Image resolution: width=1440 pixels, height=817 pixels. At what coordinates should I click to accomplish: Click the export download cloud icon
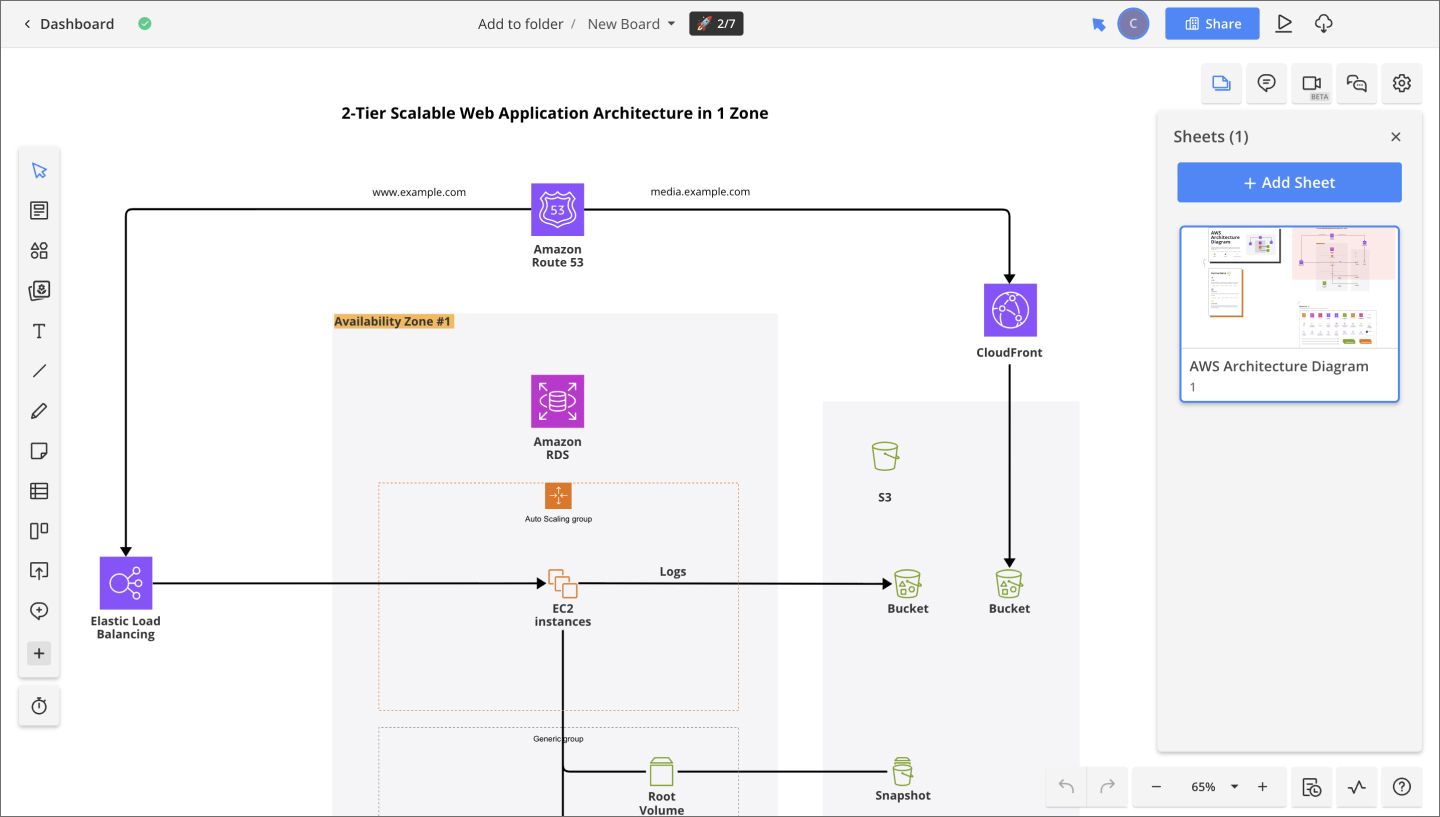pyautogui.click(x=1323, y=24)
